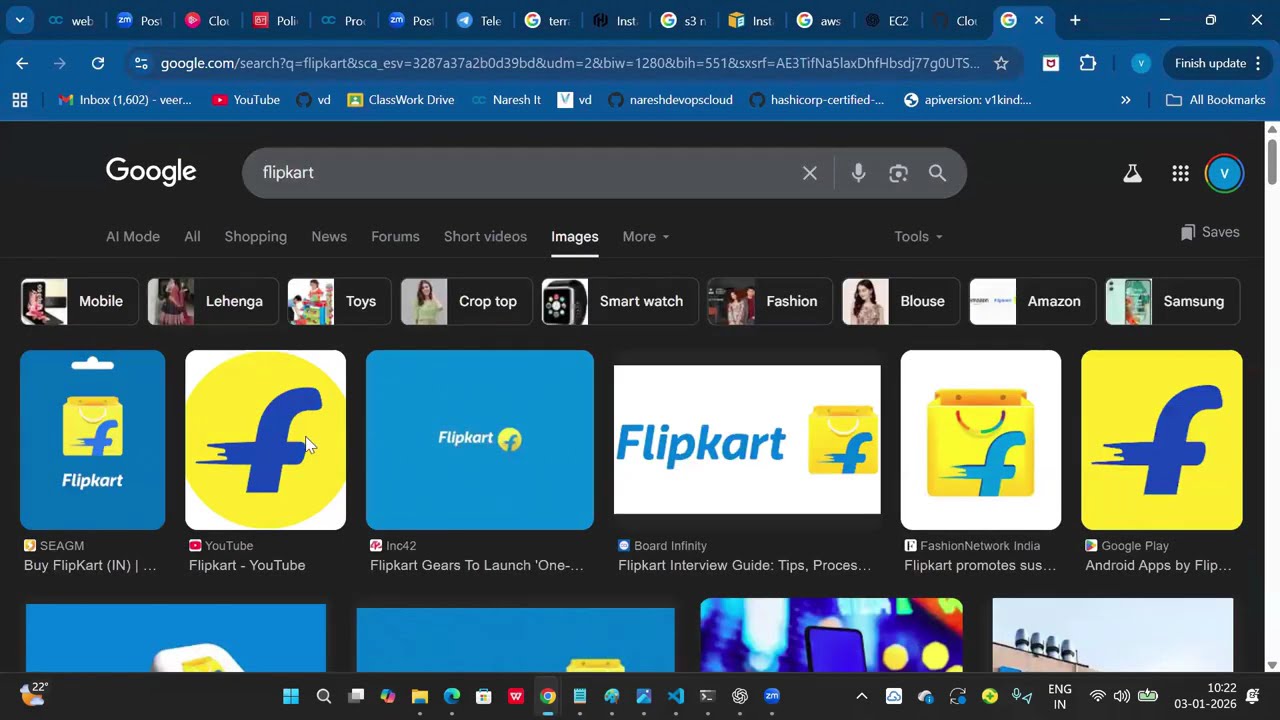The image size is (1280, 720).
Task: Open the Chrome Extensions puzzle icon
Action: tap(1088, 63)
